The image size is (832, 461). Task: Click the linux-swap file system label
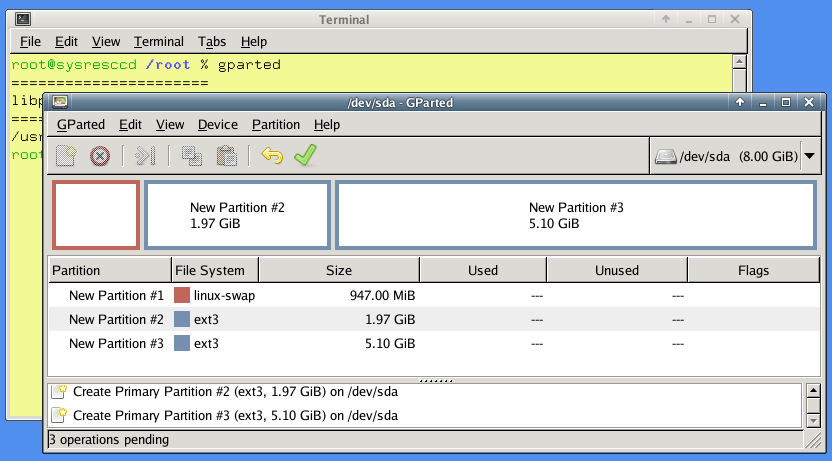point(224,295)
